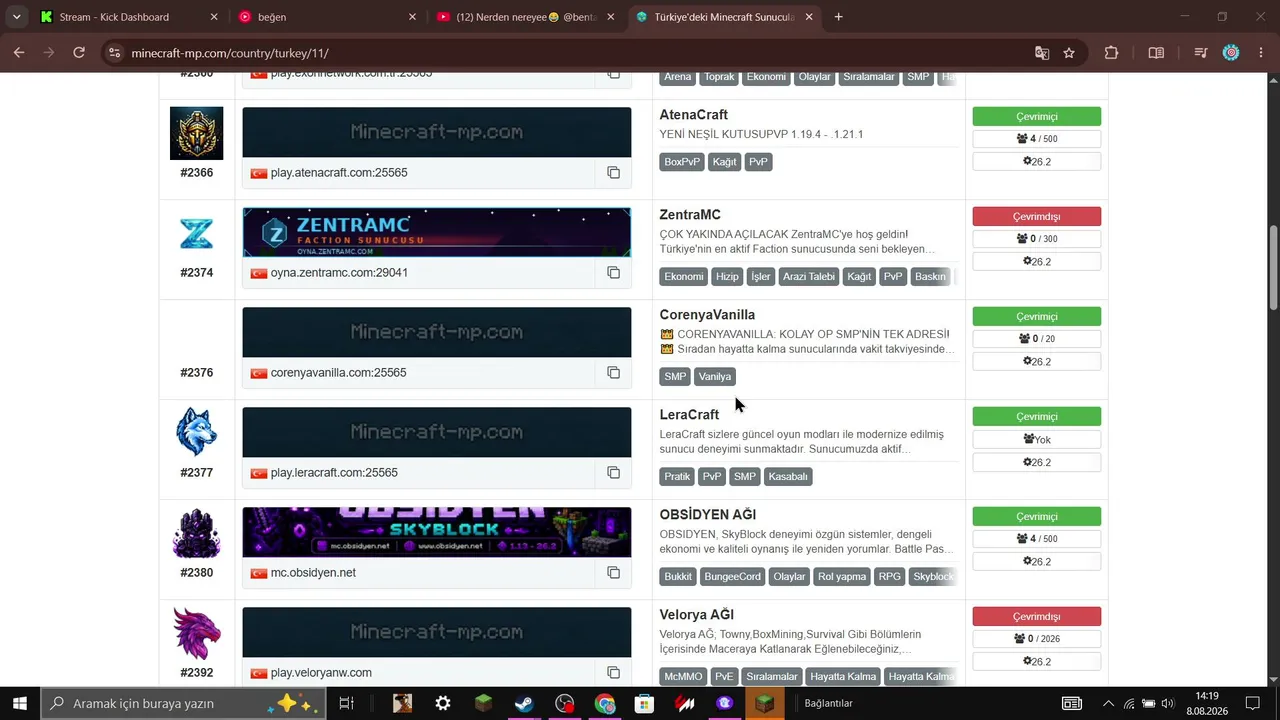Switch to the beğen tab

tap(328, 17)
